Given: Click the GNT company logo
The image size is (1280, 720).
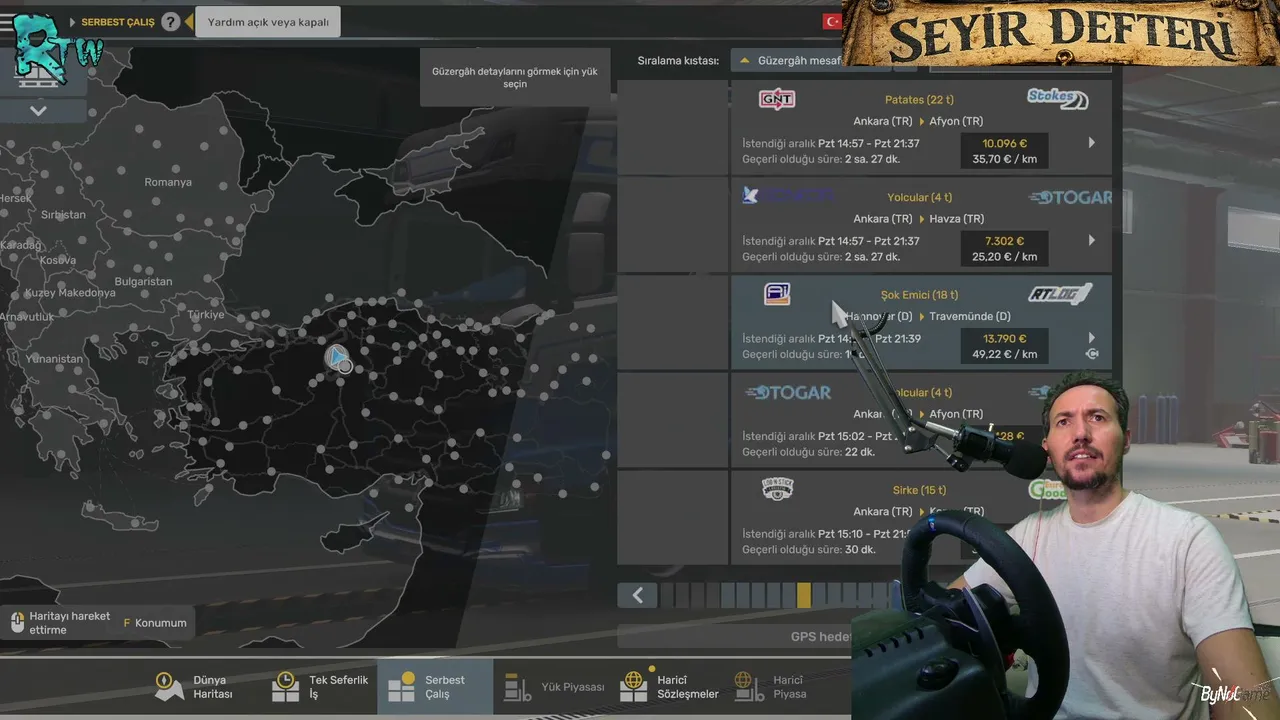Looking at the screenshot, I should pos(777,99).
